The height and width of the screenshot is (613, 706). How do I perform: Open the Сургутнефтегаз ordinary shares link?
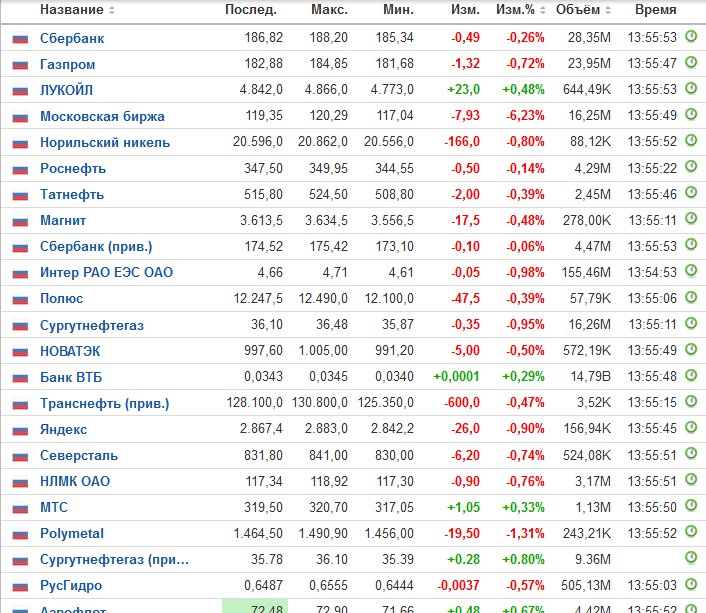tap(92, 325)
